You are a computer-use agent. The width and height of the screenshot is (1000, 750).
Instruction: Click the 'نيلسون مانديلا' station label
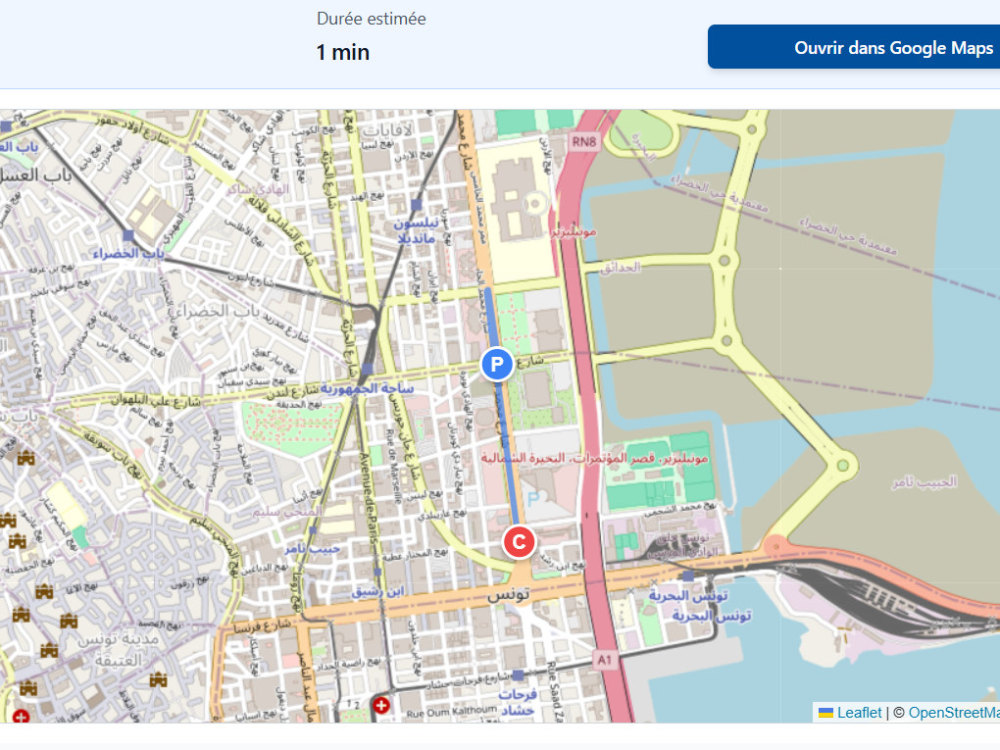click(x=416, y=231)
